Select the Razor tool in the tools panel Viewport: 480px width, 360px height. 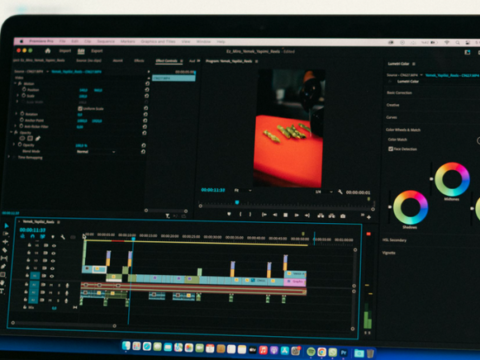pos(4,250)
